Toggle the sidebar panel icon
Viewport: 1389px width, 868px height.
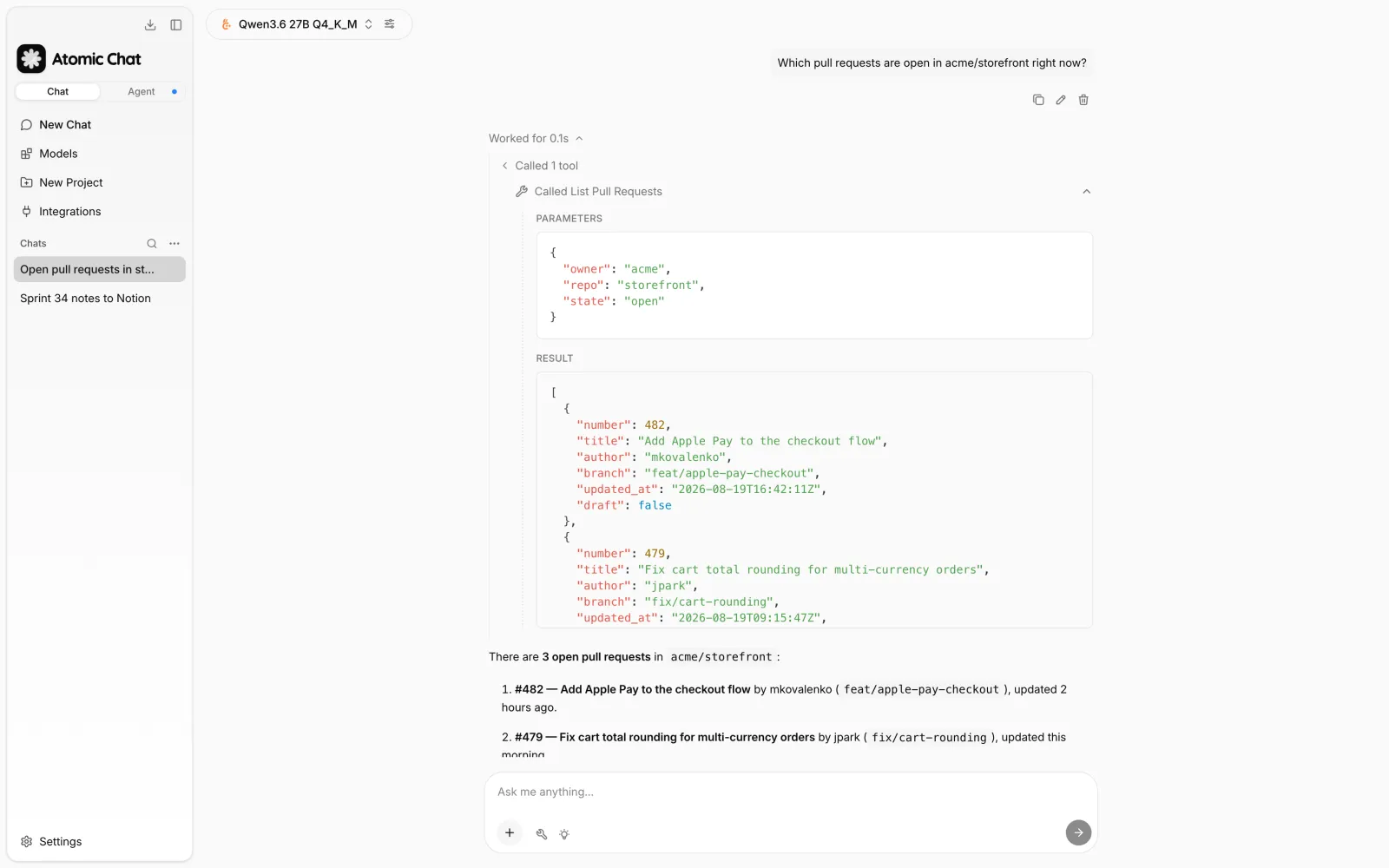pos(176,25)
